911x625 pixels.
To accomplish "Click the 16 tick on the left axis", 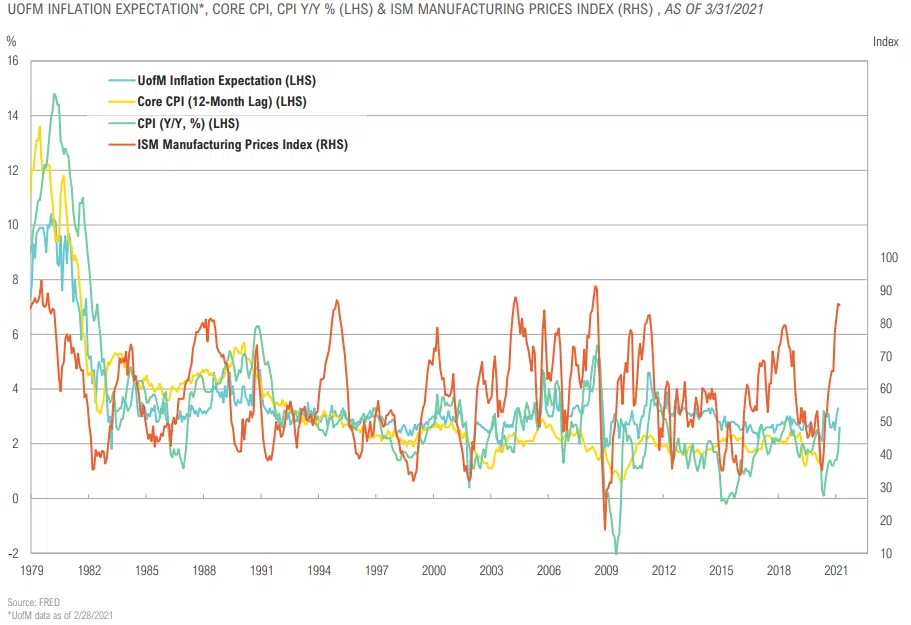I will point(12,61).
